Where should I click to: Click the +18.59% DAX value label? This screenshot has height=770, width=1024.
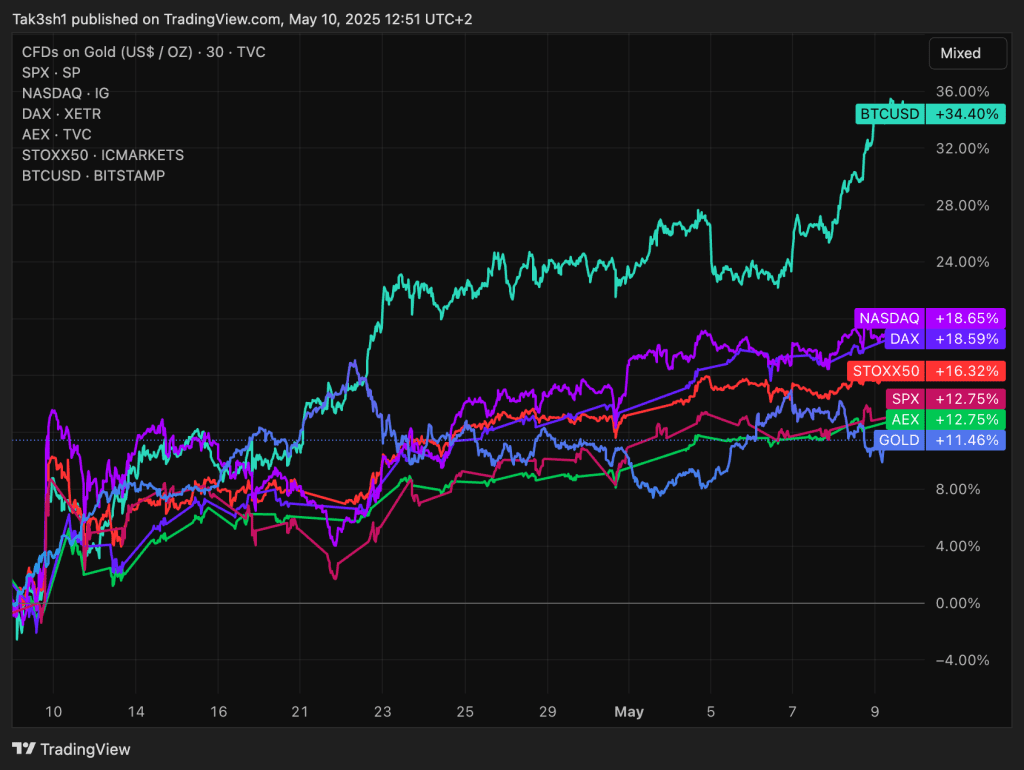(x=967, y=339)
